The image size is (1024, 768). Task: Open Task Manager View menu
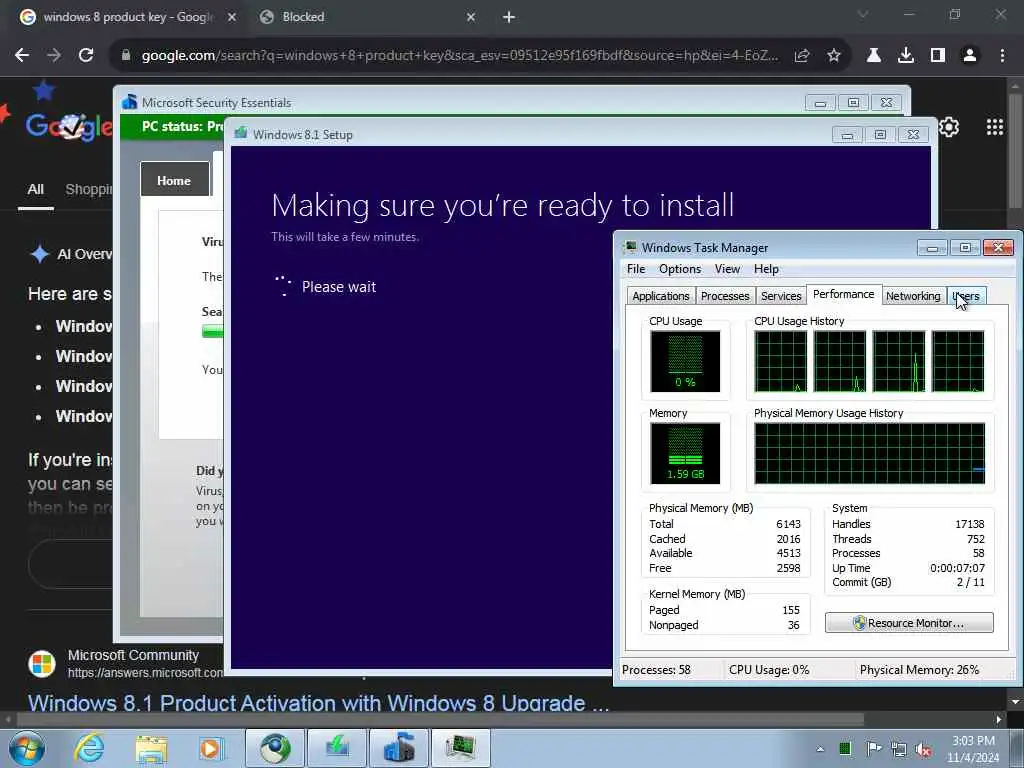click(x=727, y=269)
